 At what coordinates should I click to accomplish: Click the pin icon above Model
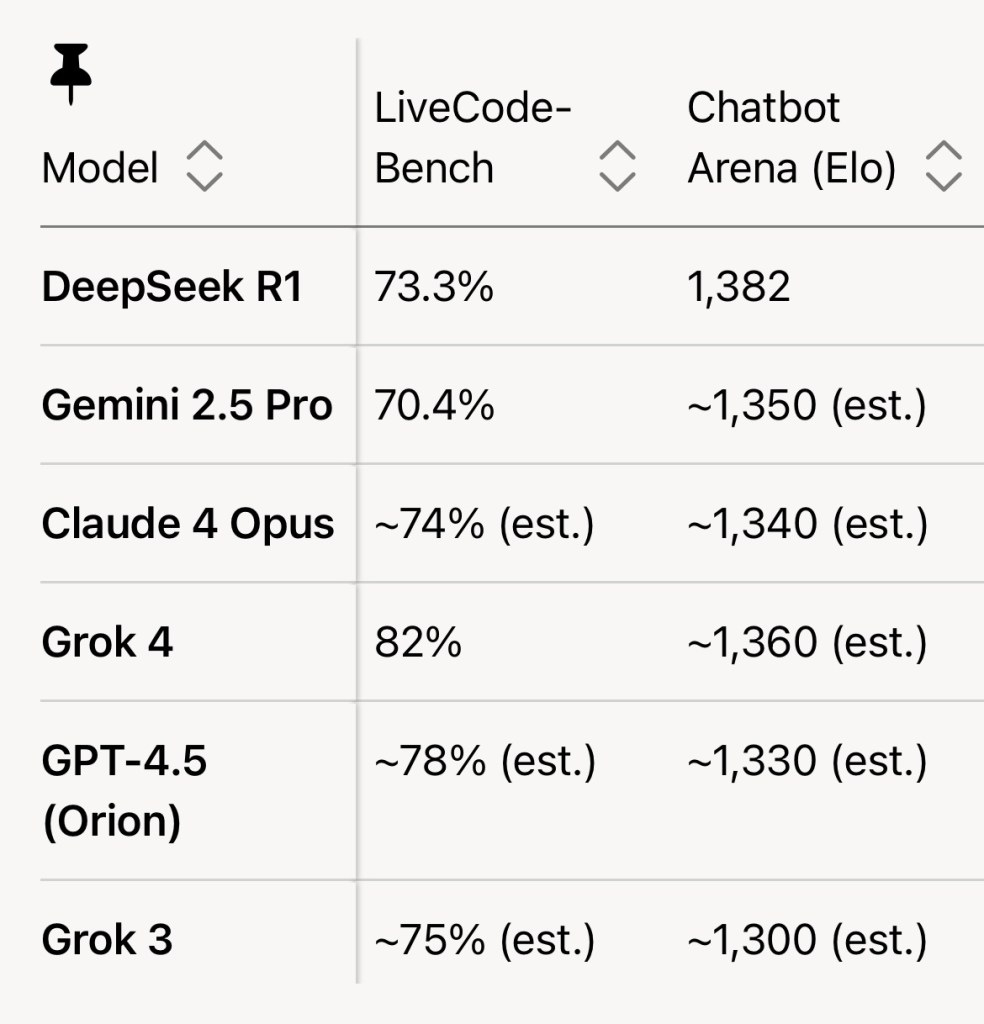tap(69, 77)
